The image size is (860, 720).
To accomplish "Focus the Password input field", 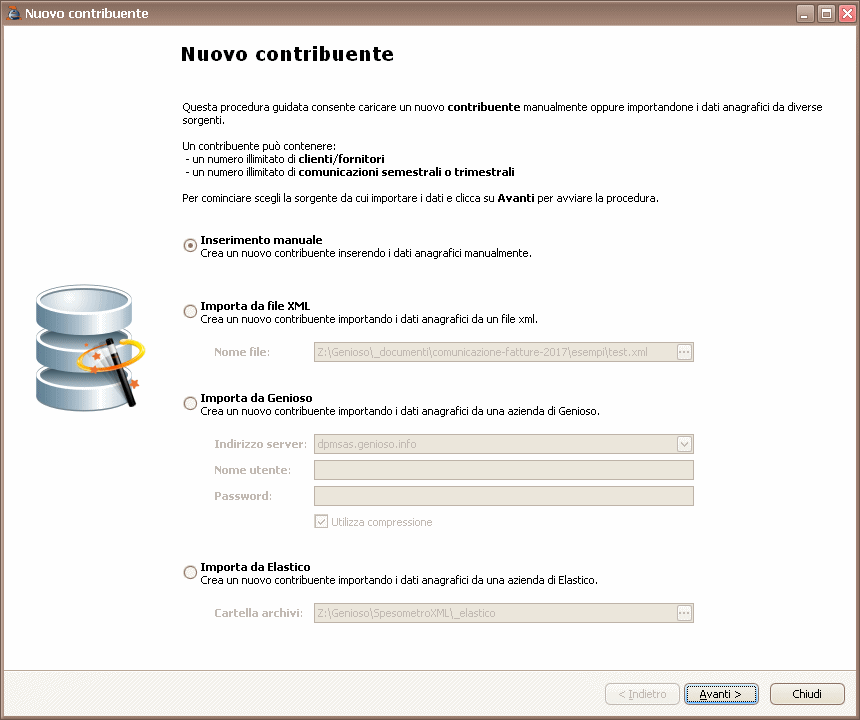I will 503,496.
